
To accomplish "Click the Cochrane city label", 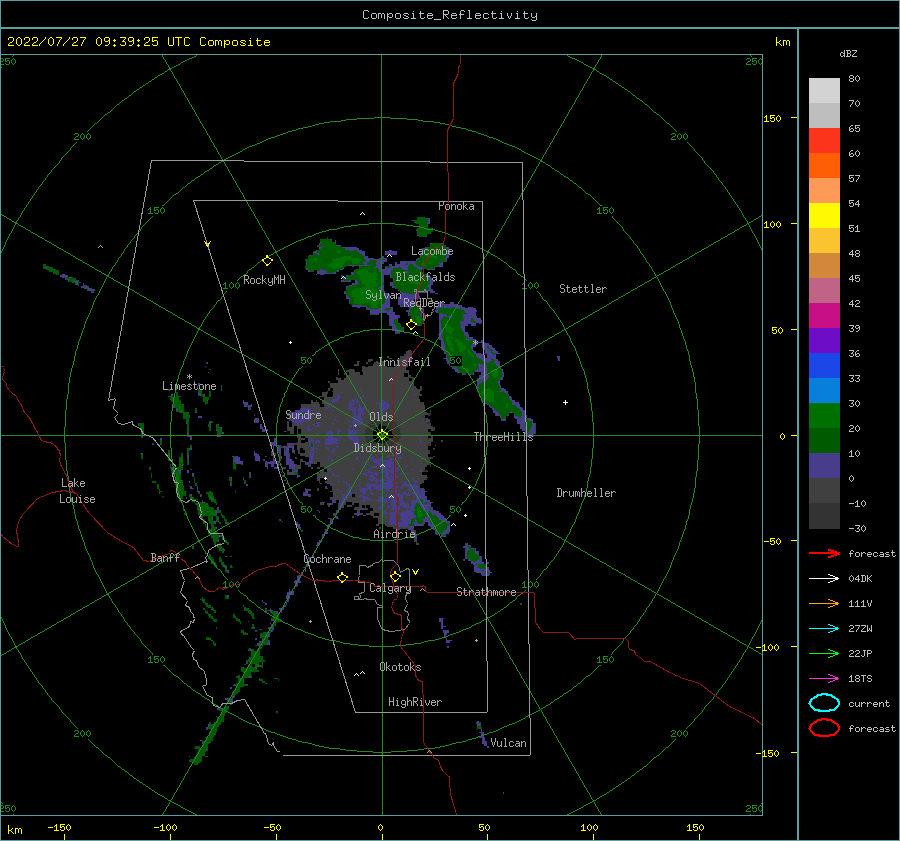I will pyautogui.click(x=327, y=559).
